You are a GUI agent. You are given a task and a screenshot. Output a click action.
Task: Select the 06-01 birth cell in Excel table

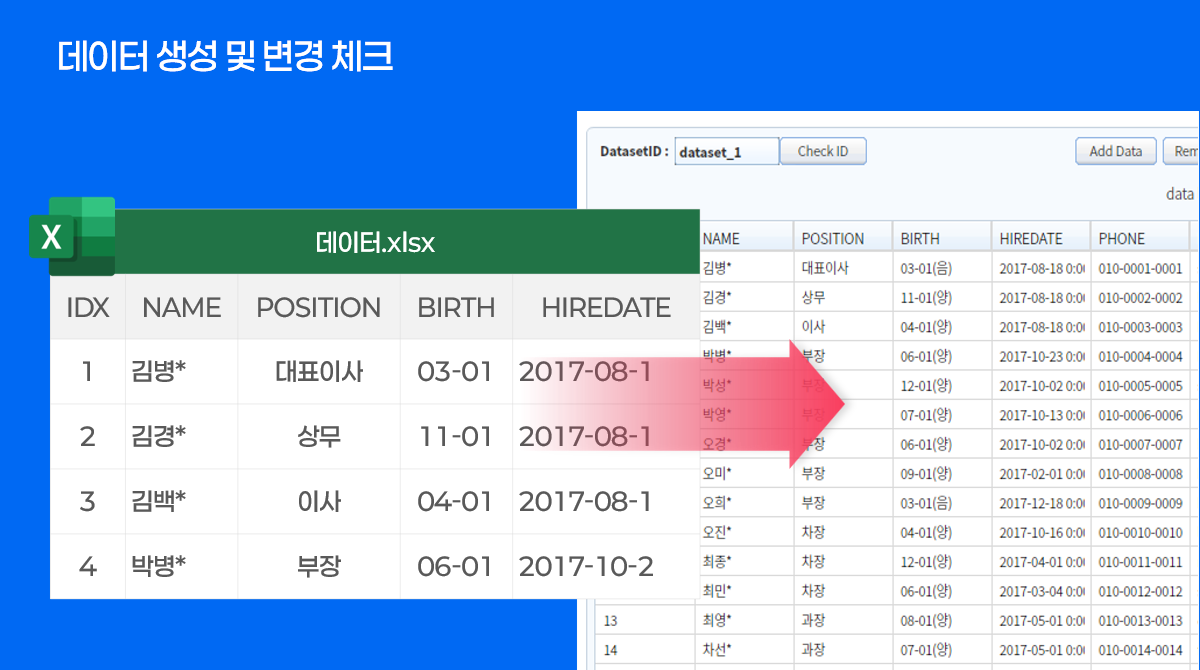(456, 566)
